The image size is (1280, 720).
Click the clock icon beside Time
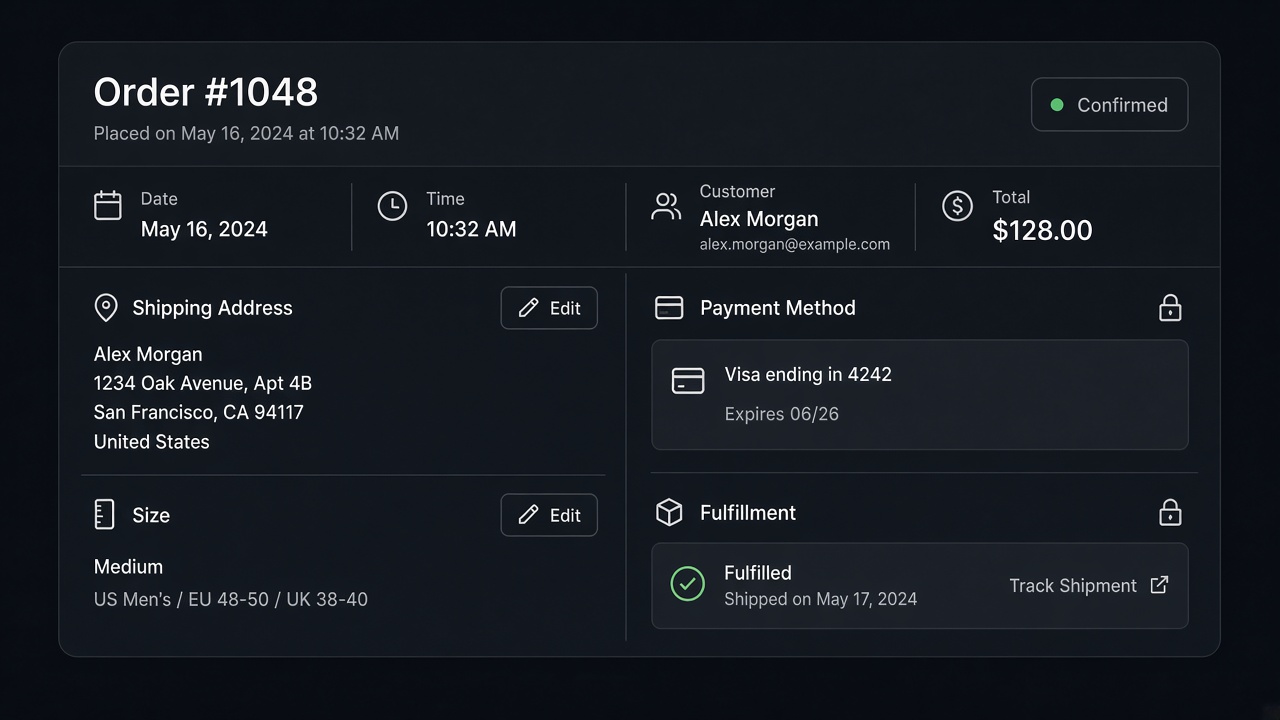(392, 206)
